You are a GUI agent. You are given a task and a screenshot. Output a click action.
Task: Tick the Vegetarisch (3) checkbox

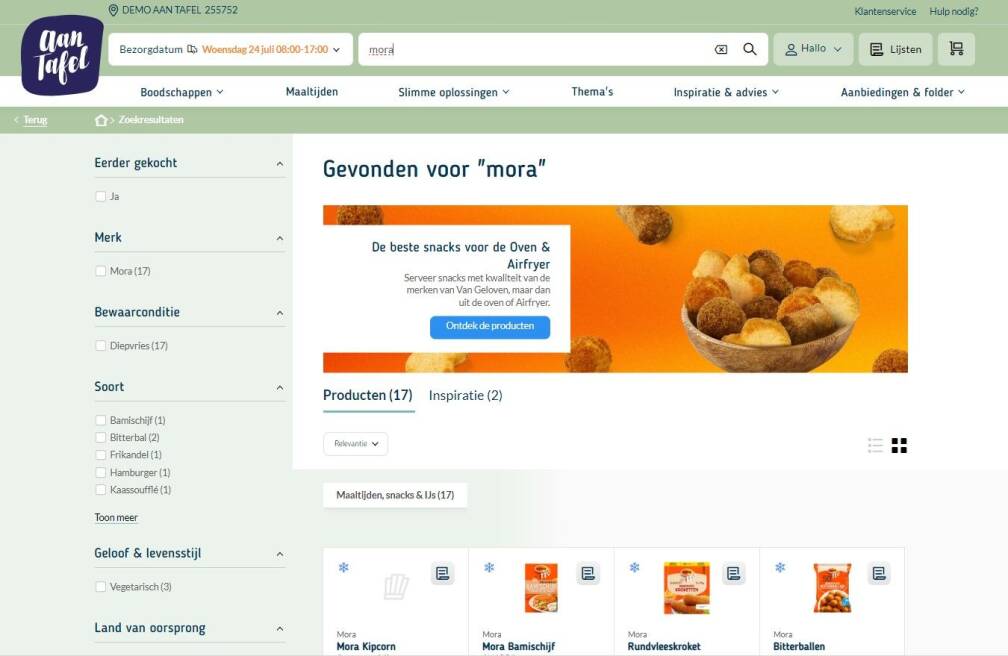(x=100, y=587)
